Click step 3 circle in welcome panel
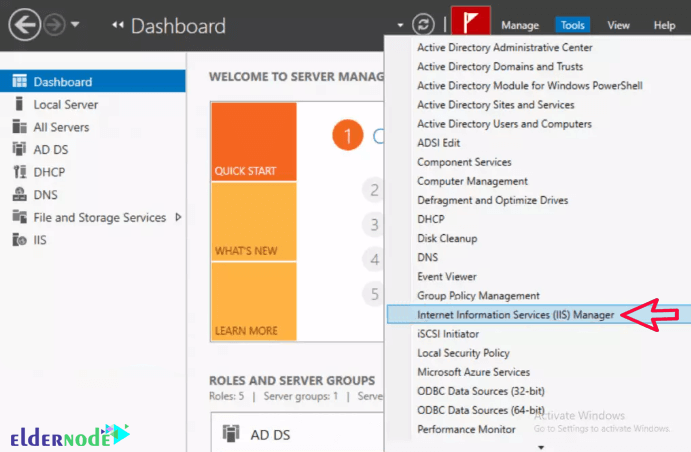 pyautogui.click(x=374, y=225)
